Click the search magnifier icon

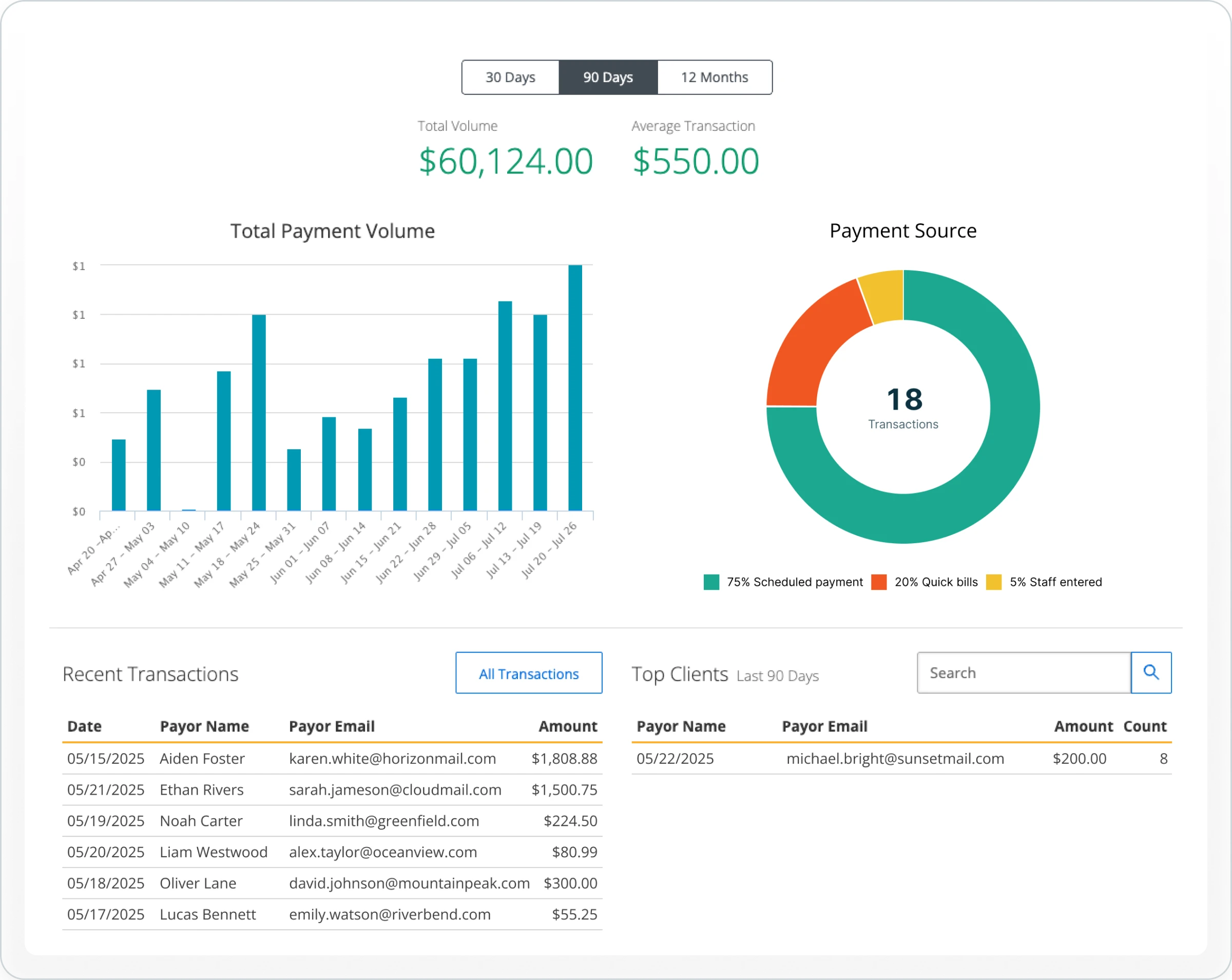pyautogui.click(x=1151, y=672)
